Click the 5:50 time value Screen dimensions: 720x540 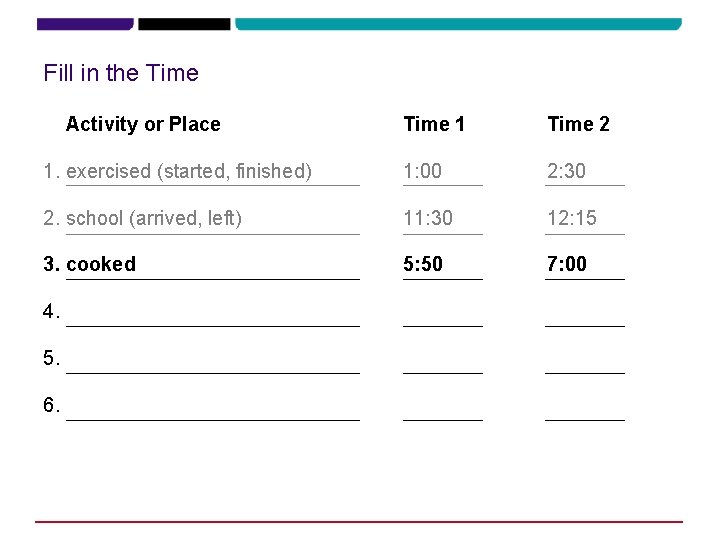[x=423, y=264]
